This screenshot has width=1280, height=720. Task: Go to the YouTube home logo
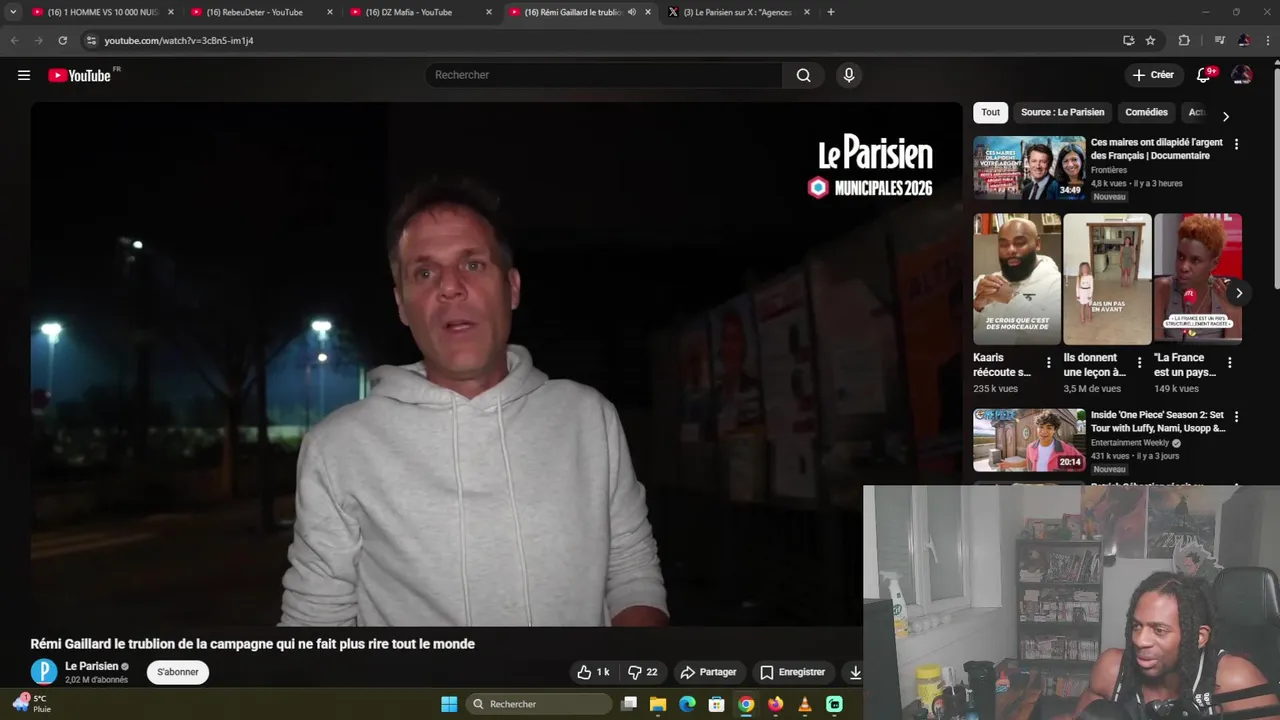tap(79, 75)
